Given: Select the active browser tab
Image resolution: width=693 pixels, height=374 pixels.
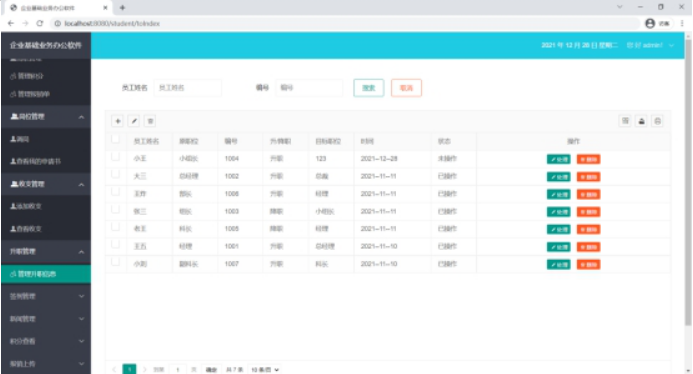Looking at the screenshot, I should (57, 8).
